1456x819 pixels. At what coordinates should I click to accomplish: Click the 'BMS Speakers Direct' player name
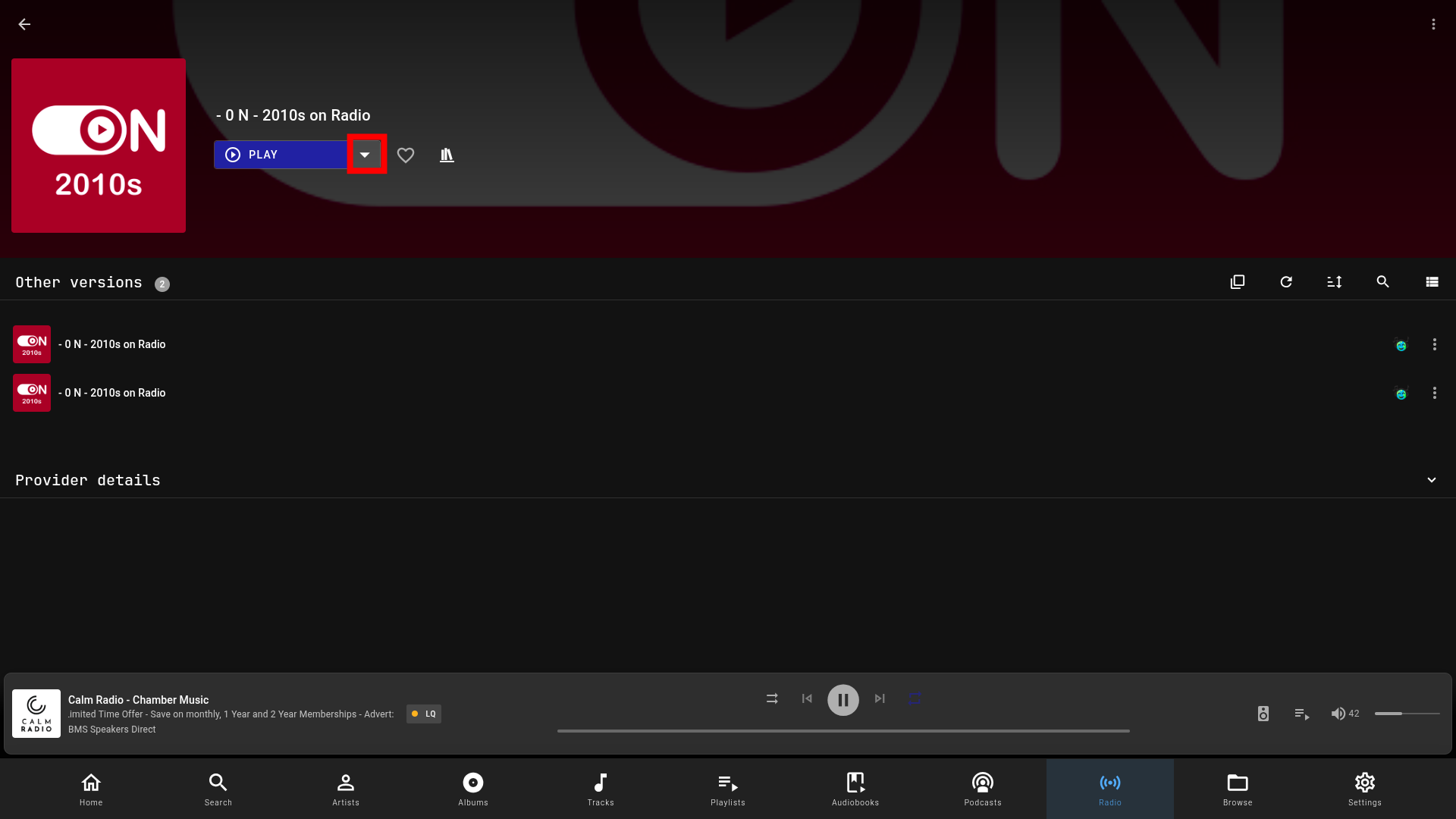click(x=111, y=730)
